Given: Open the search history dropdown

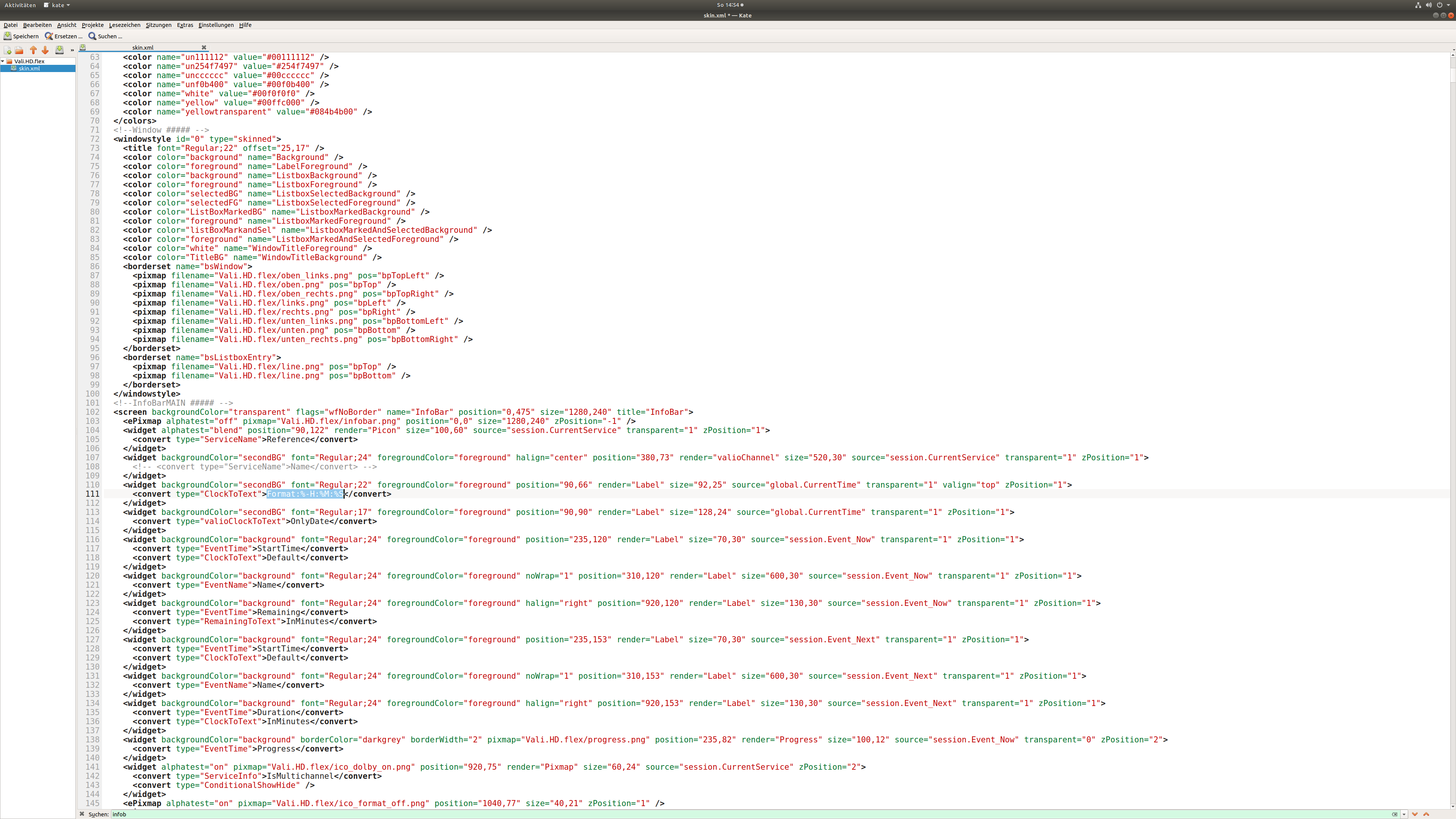Looking at the screenshot, I should 1404,814.
